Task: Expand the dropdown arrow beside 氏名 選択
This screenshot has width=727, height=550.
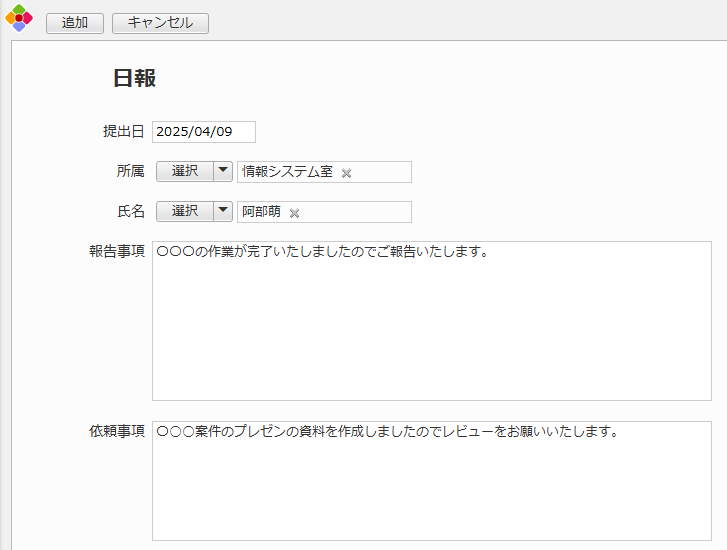Action: click(223, 211)
